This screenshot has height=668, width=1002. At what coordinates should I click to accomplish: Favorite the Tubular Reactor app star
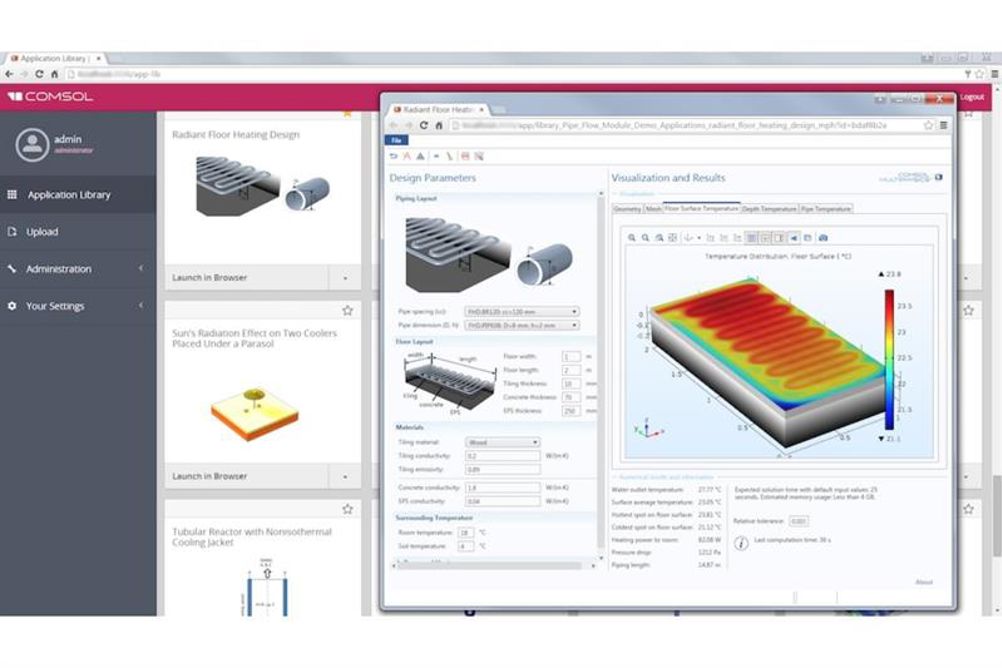(x=348, y=509)
